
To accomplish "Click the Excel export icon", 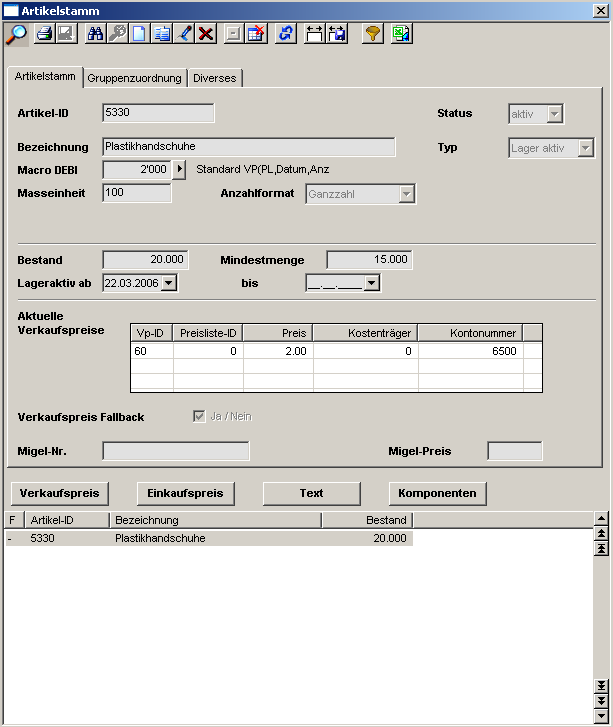I will [x=402, y=34].
